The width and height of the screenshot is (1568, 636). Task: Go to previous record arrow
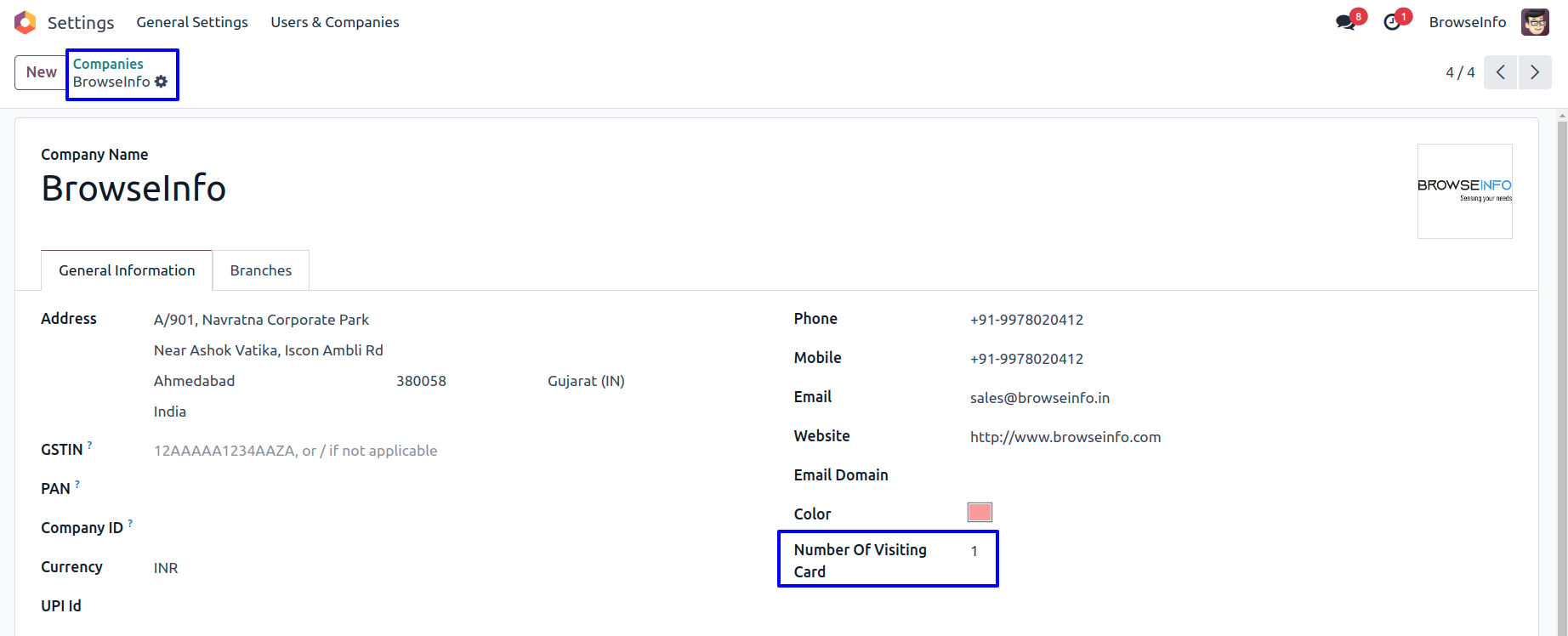point(1501,72)
